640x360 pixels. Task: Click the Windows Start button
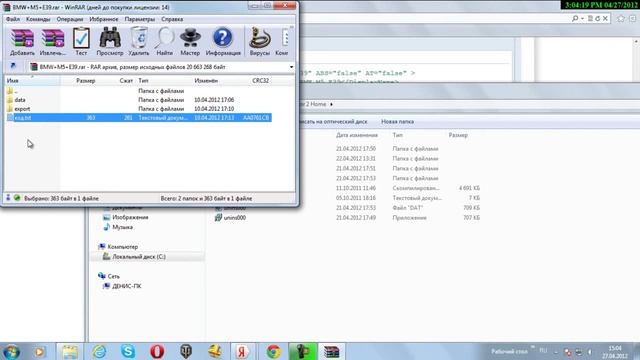[11, 351]
